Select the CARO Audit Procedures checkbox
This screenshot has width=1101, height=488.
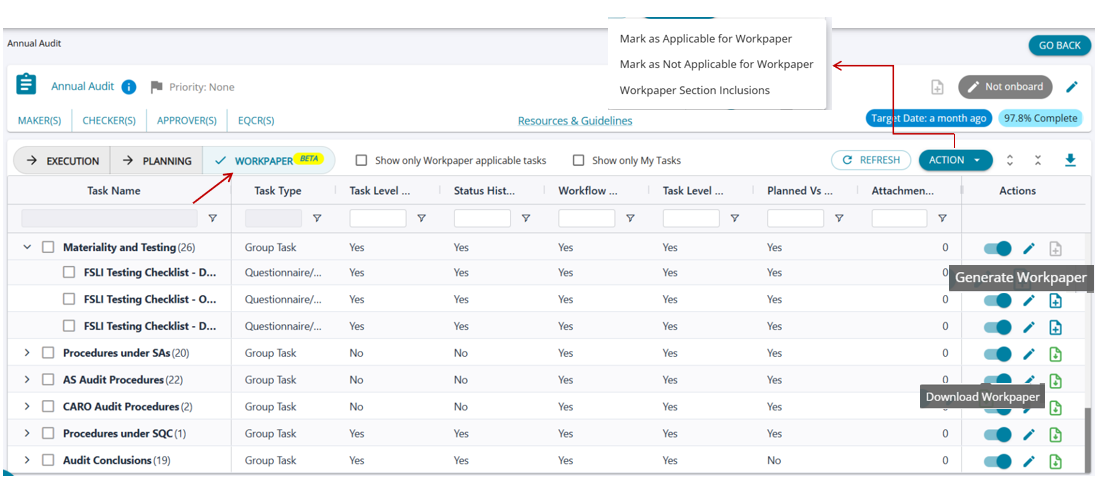48,407
